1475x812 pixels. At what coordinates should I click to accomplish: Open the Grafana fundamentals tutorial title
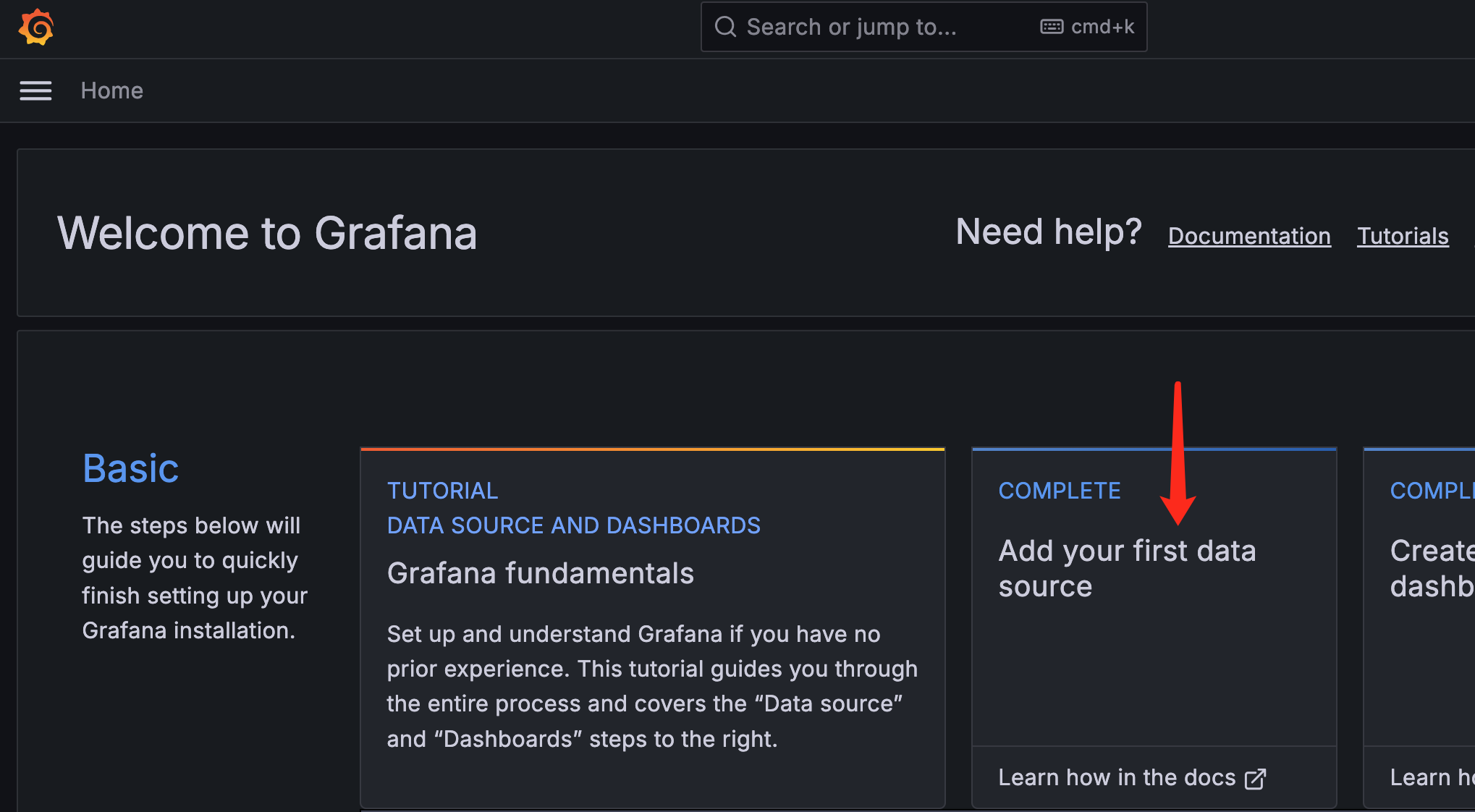(x=540, y=573)
